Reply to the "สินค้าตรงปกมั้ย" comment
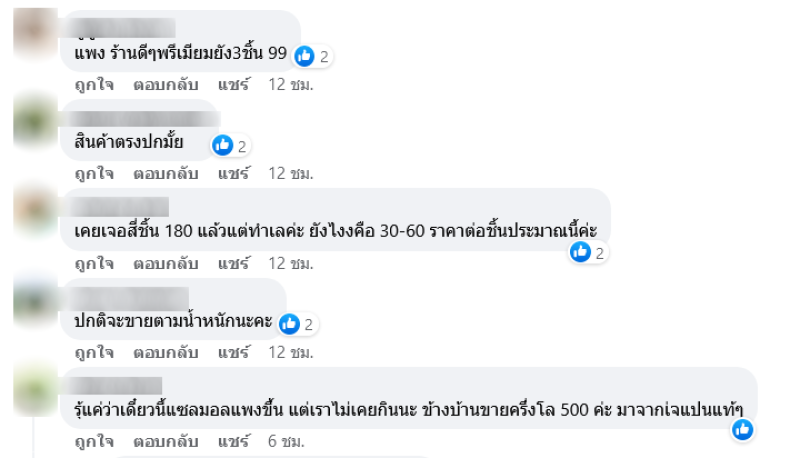Image resolution: width=800 pixels, height=458 pixels. point(166,174)
